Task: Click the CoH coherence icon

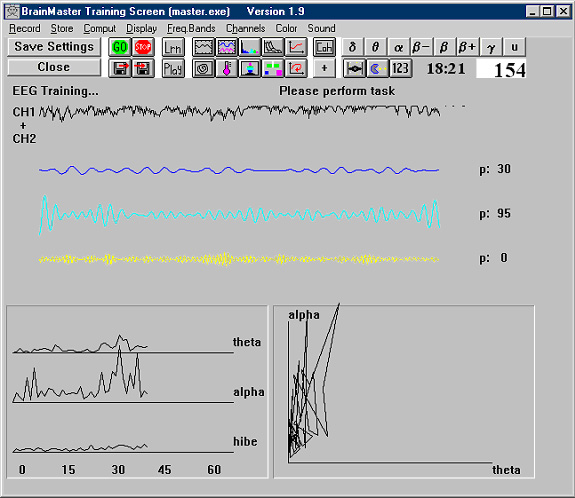Action: [x=325, y=47]
